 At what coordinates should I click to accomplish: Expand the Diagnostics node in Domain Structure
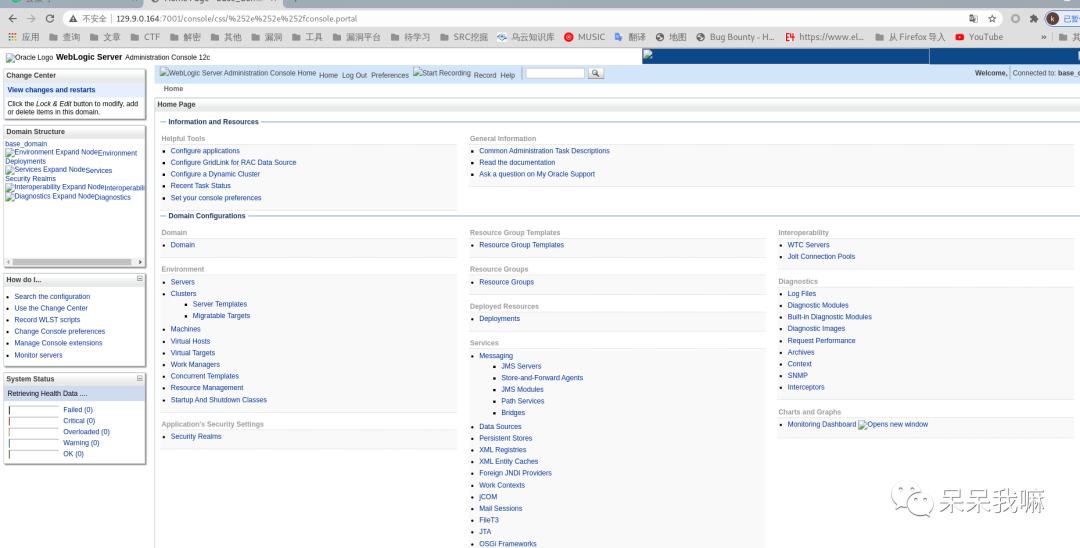pos(50,196)
